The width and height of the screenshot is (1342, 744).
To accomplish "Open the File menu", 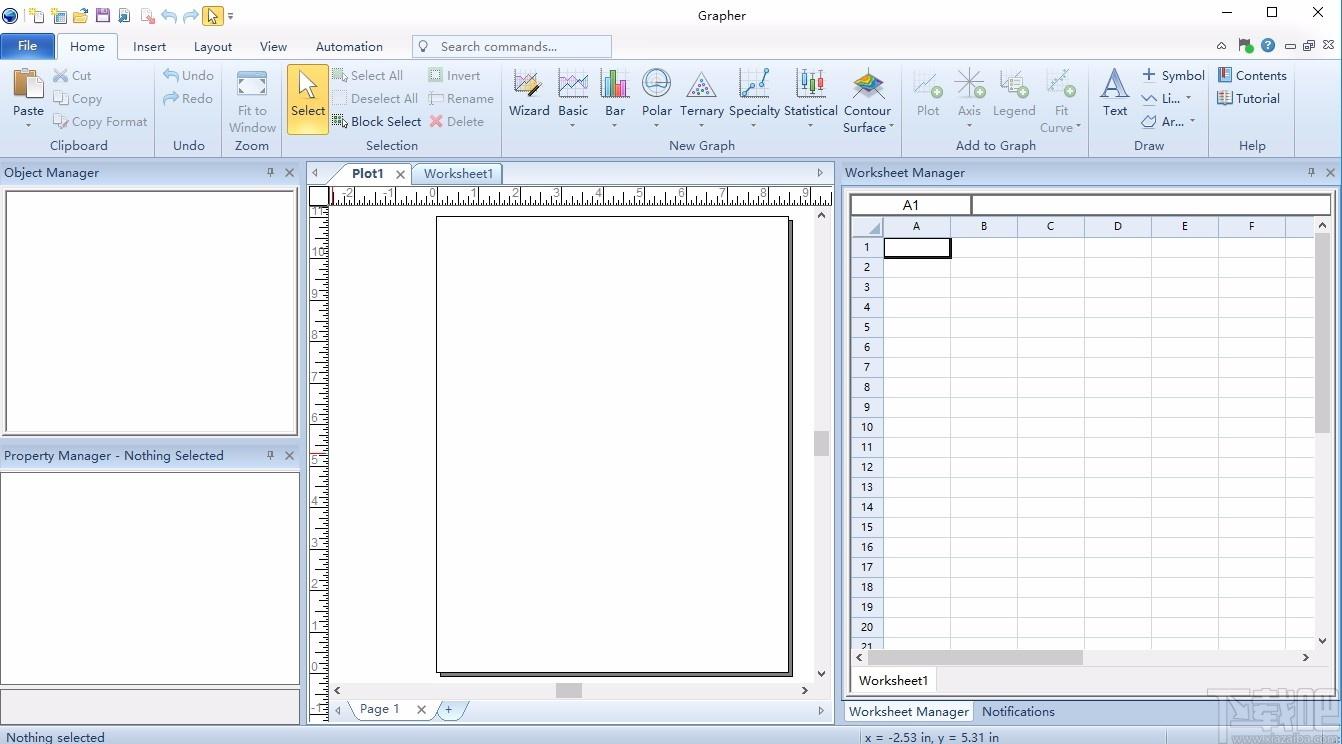I will point(27,46).
